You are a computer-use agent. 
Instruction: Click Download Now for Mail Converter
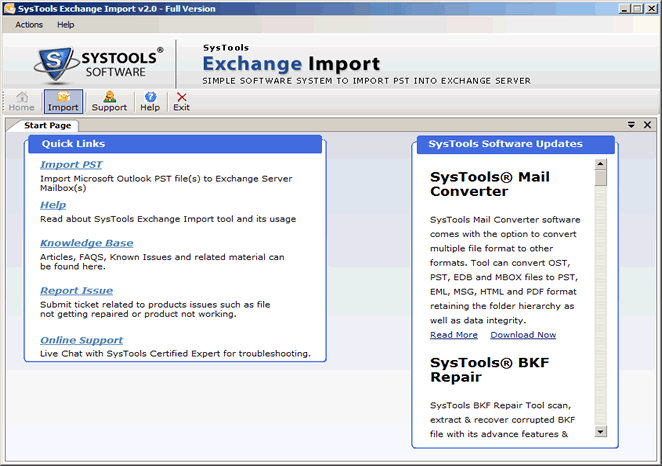pyautogui.click(x=523, y=335)
